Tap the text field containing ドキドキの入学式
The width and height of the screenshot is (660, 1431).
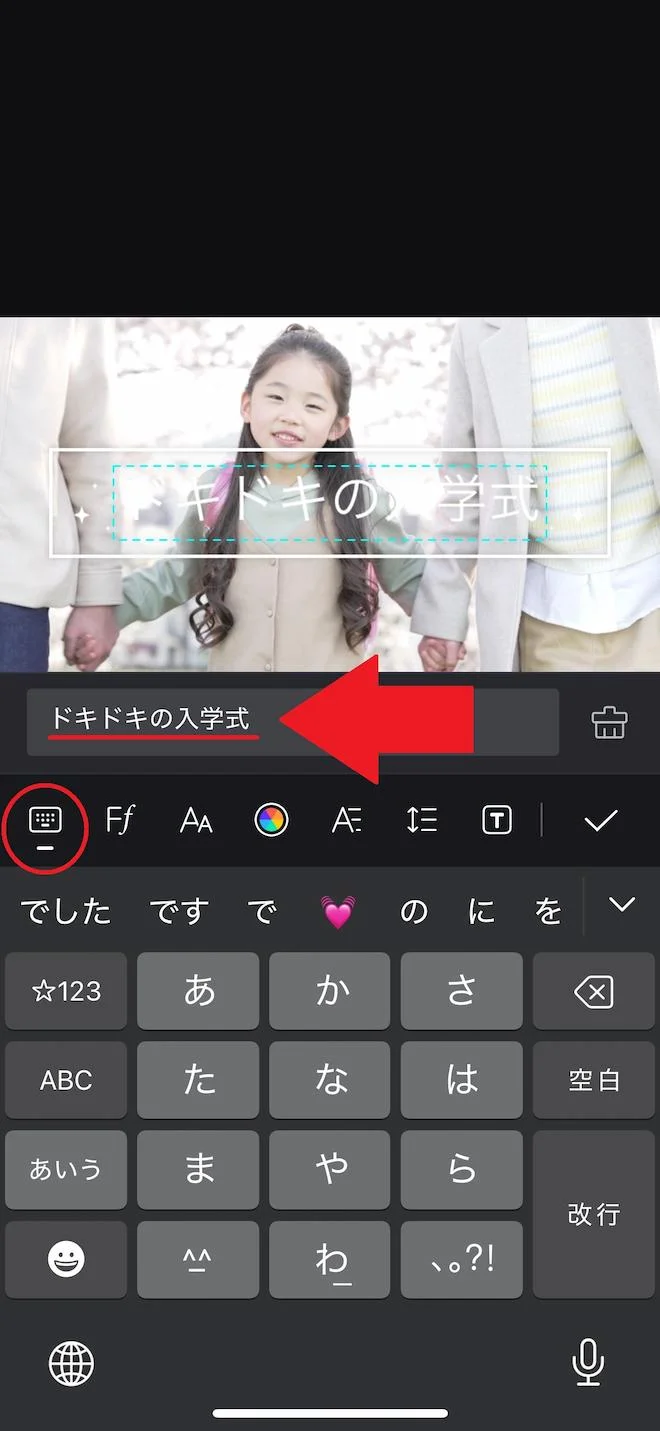[292, 721]
